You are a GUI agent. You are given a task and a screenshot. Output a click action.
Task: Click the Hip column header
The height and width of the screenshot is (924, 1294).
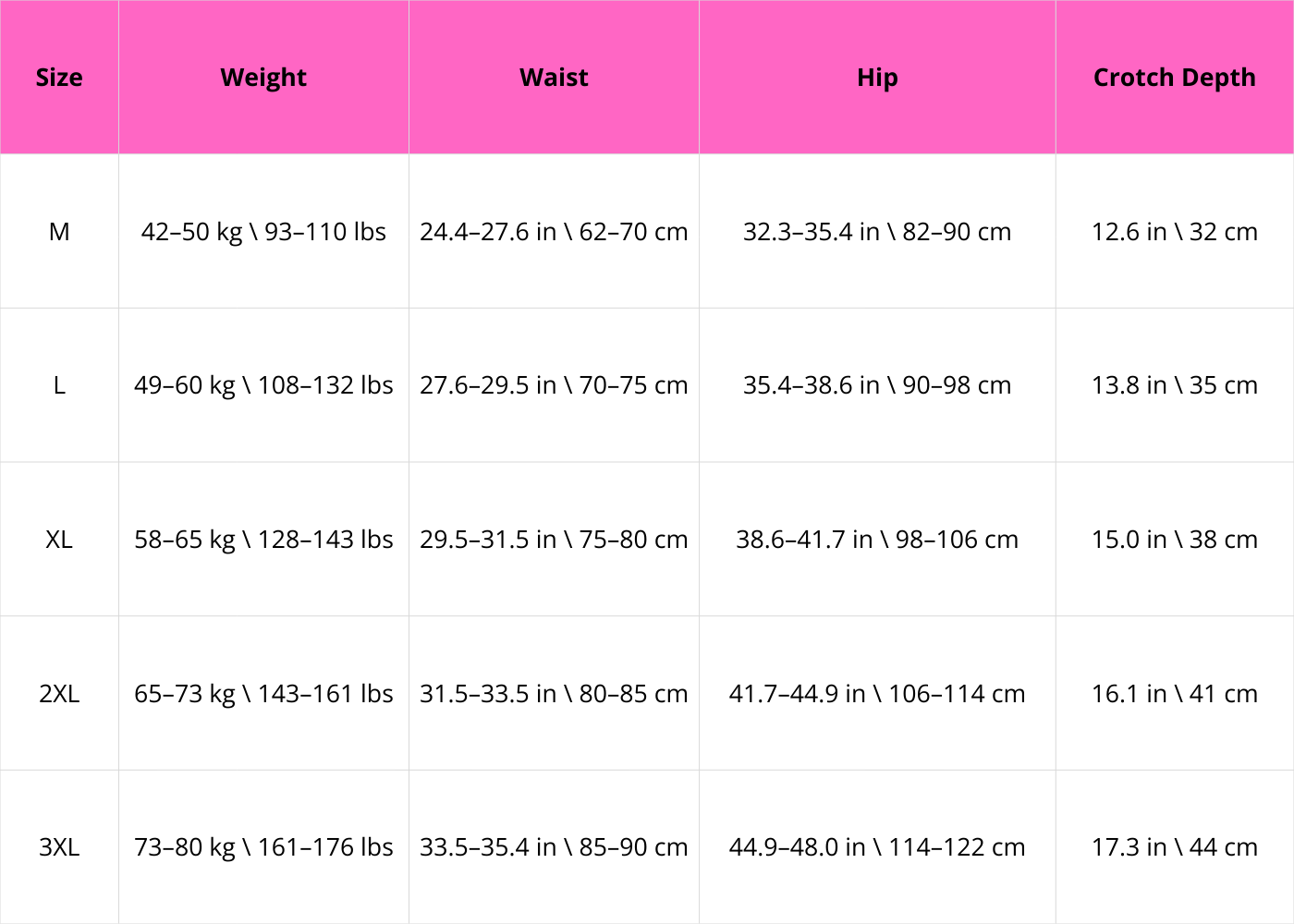pyautogui.click(x=877, y=78)
